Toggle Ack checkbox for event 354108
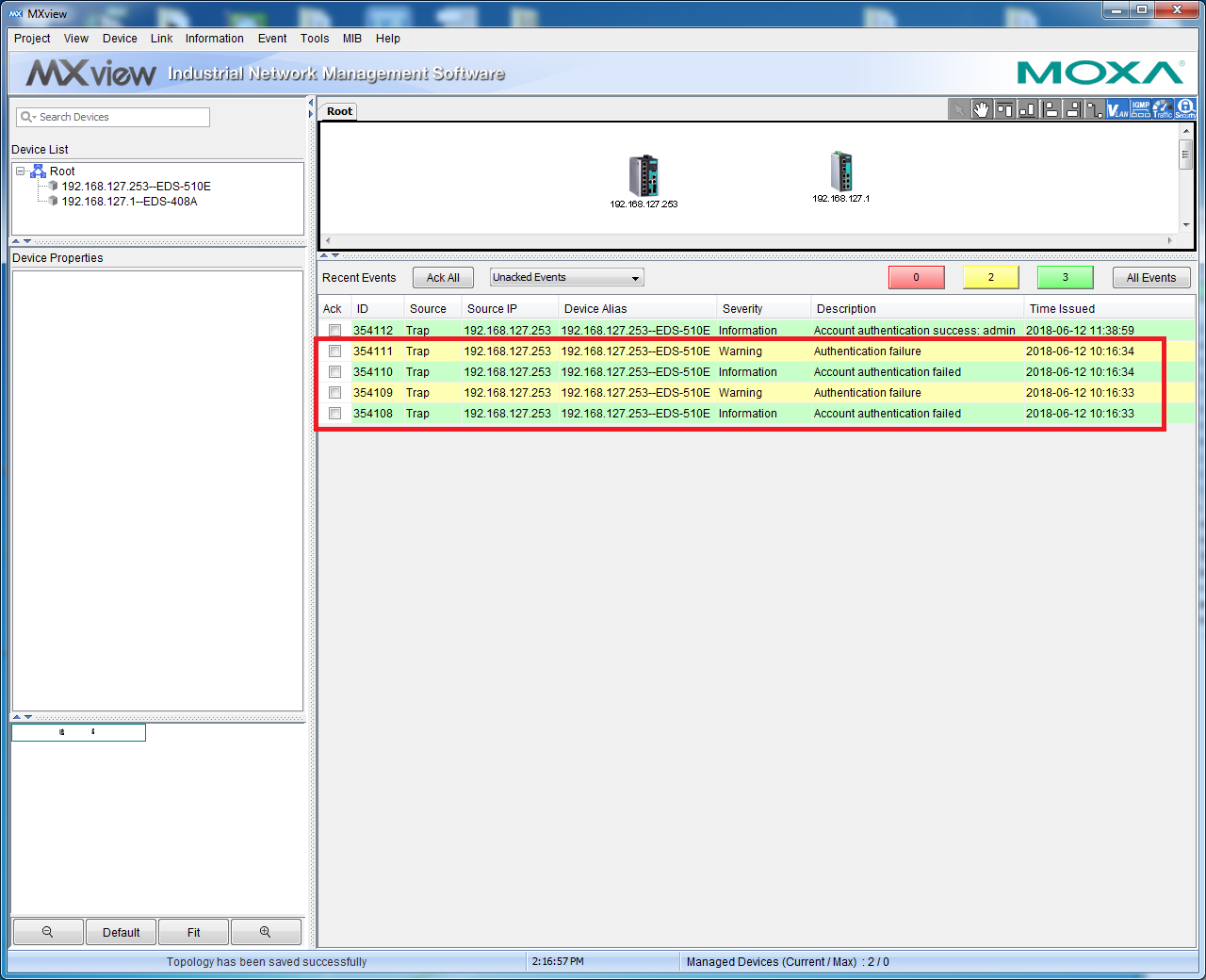 (334, 414)
